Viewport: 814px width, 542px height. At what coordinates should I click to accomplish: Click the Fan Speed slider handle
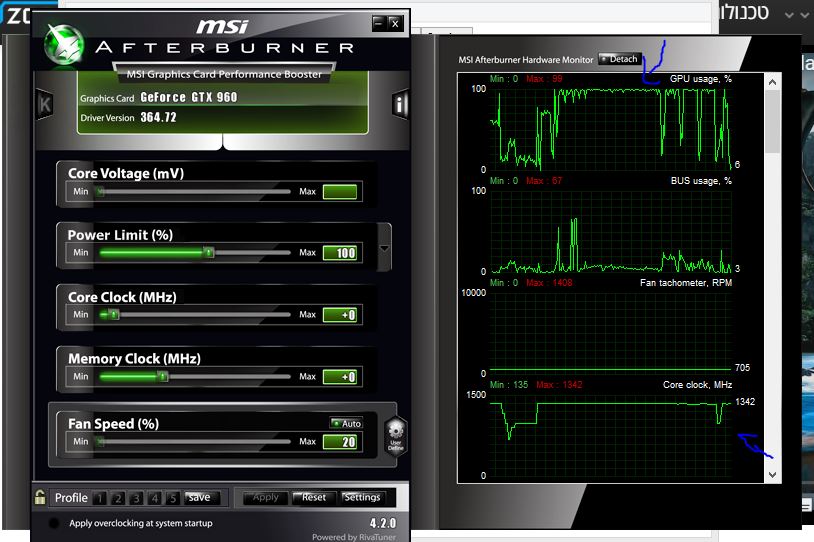click(101, 441)
